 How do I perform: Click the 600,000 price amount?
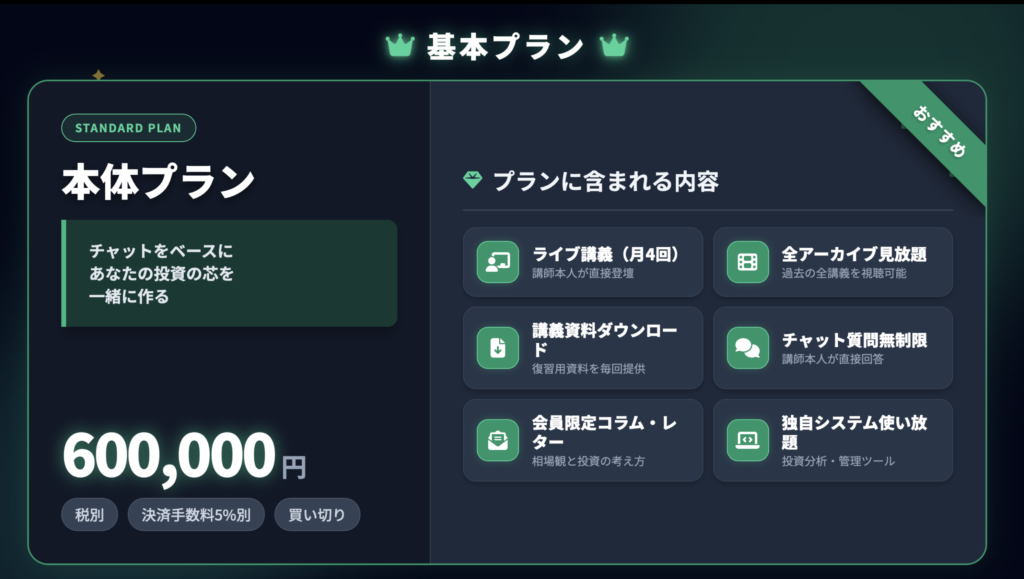(168, 458)
